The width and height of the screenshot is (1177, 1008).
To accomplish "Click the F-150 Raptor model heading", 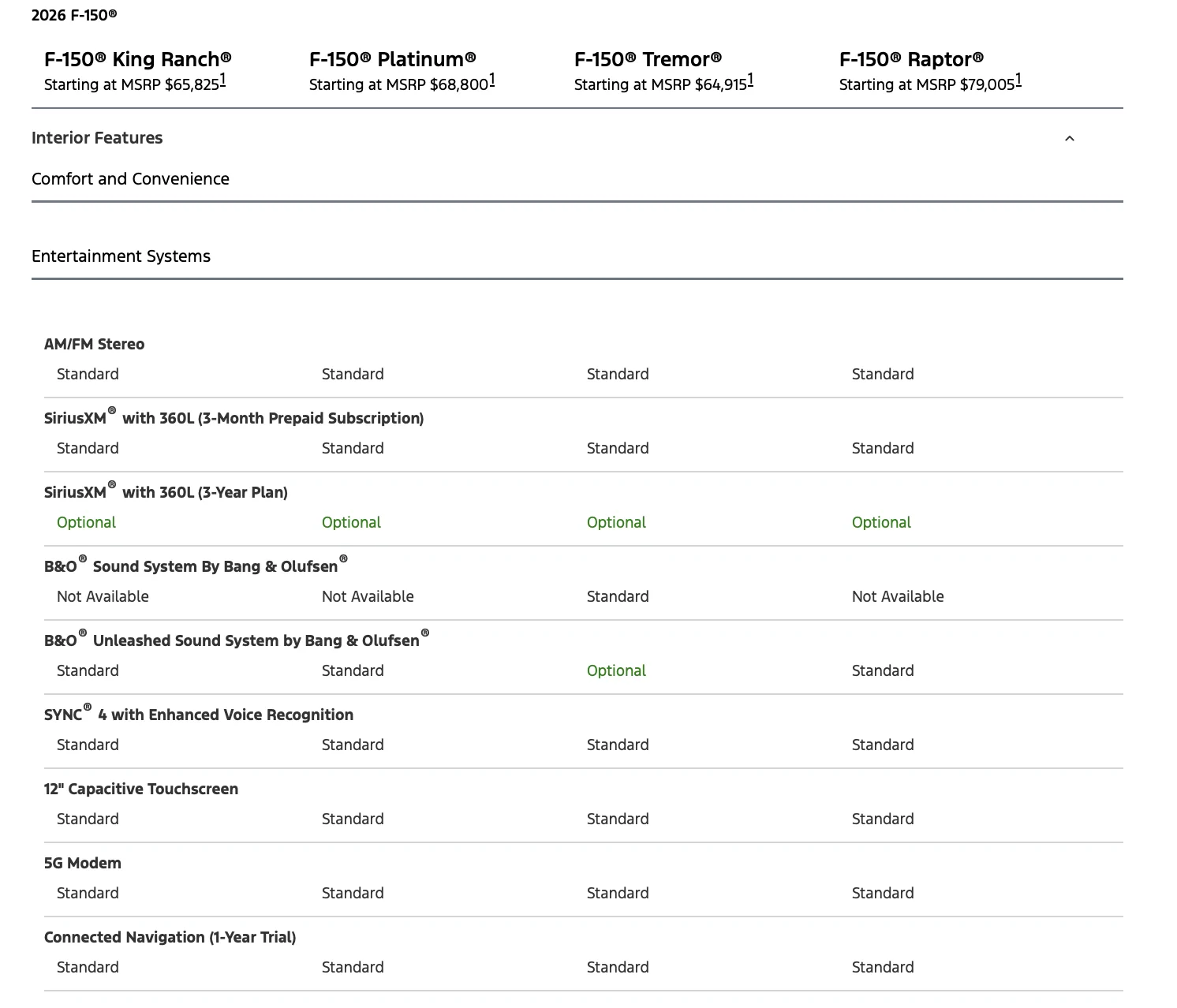I will 911,59.
